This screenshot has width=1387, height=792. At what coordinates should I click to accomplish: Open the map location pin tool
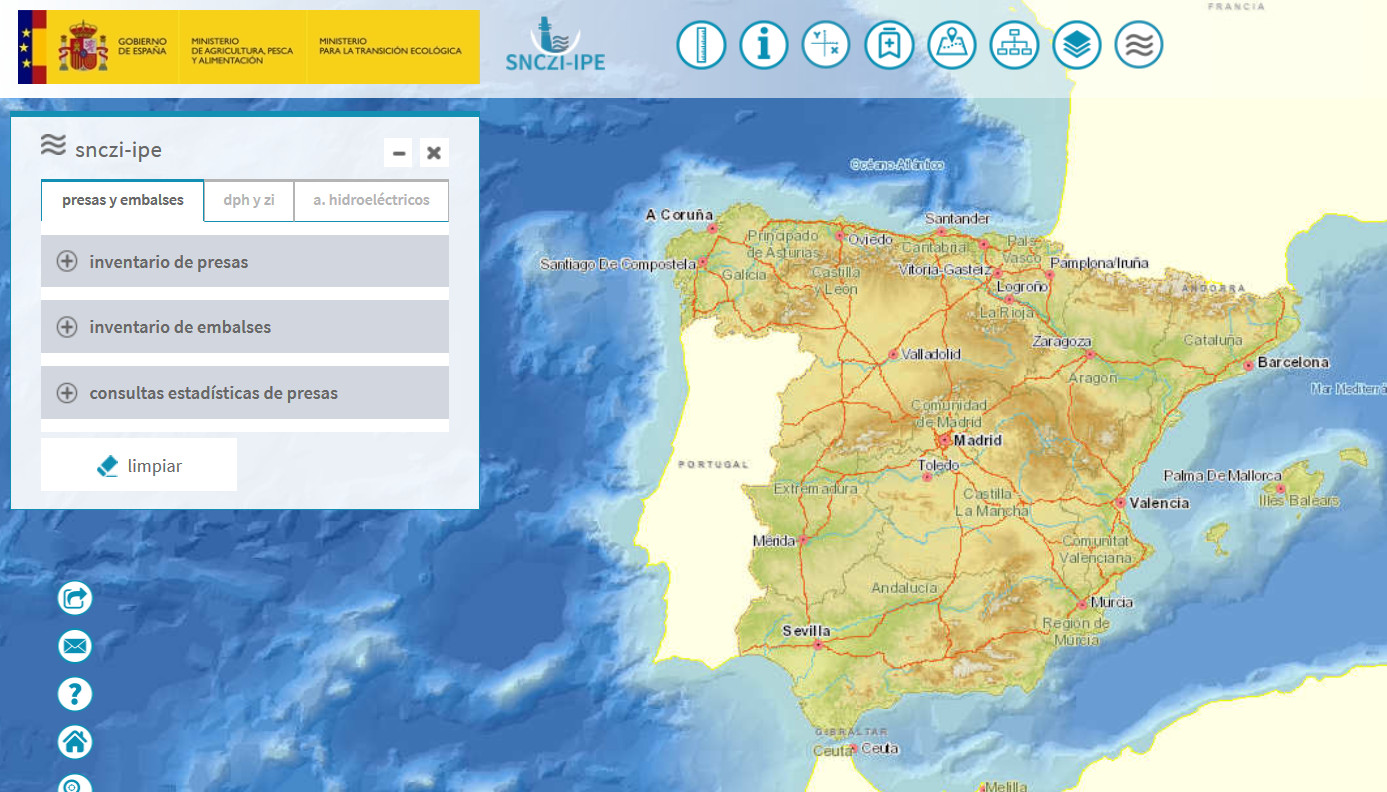pyautogui.click(x=952, y=45)
